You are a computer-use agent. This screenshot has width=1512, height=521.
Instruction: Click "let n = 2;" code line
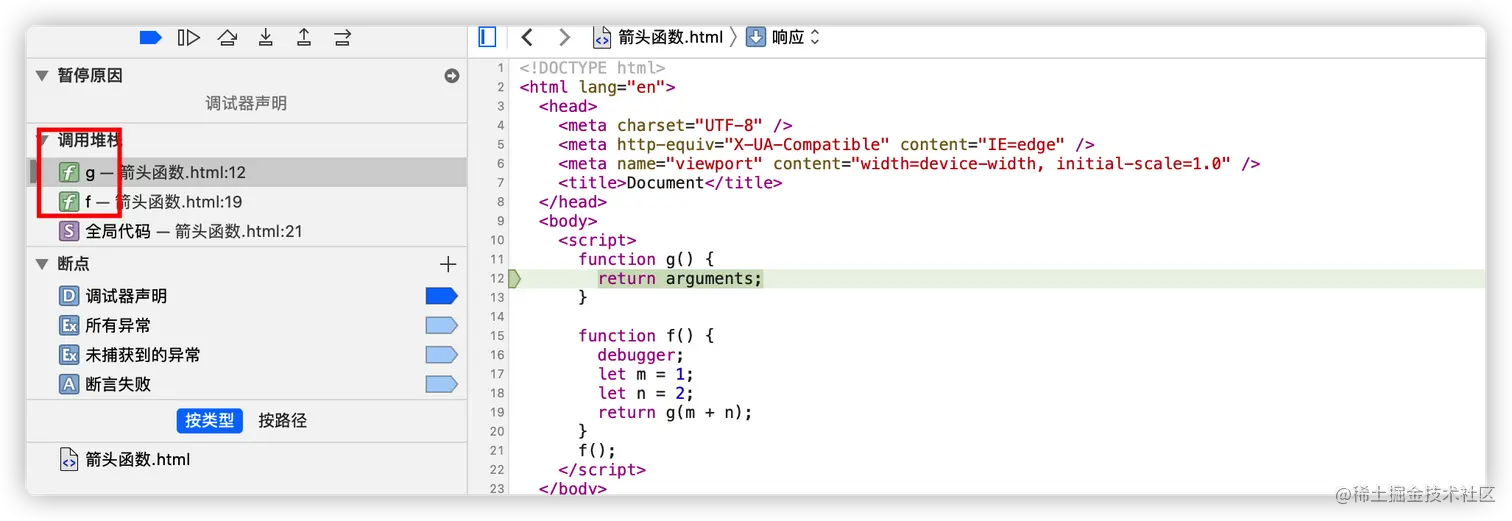646,393
